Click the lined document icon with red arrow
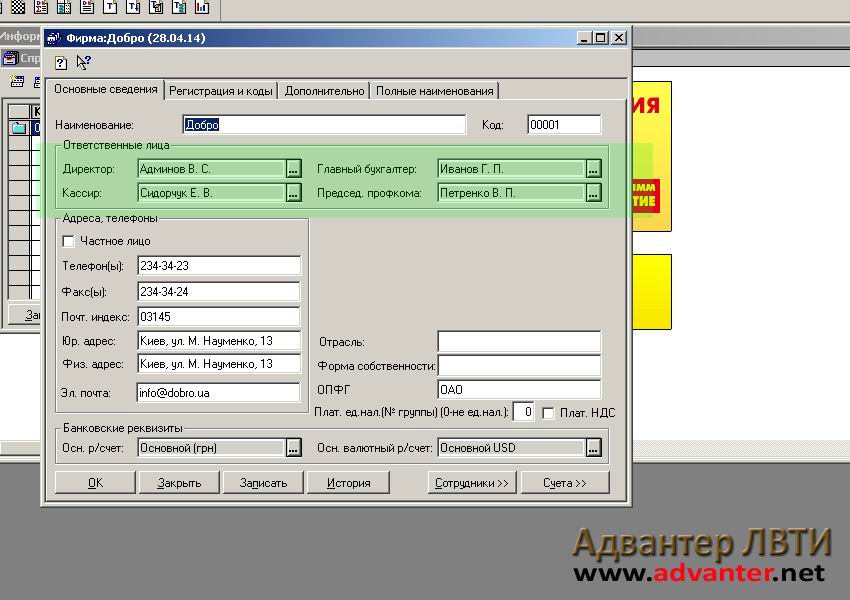This screenshot has height=600, width=850. [87, 7]
